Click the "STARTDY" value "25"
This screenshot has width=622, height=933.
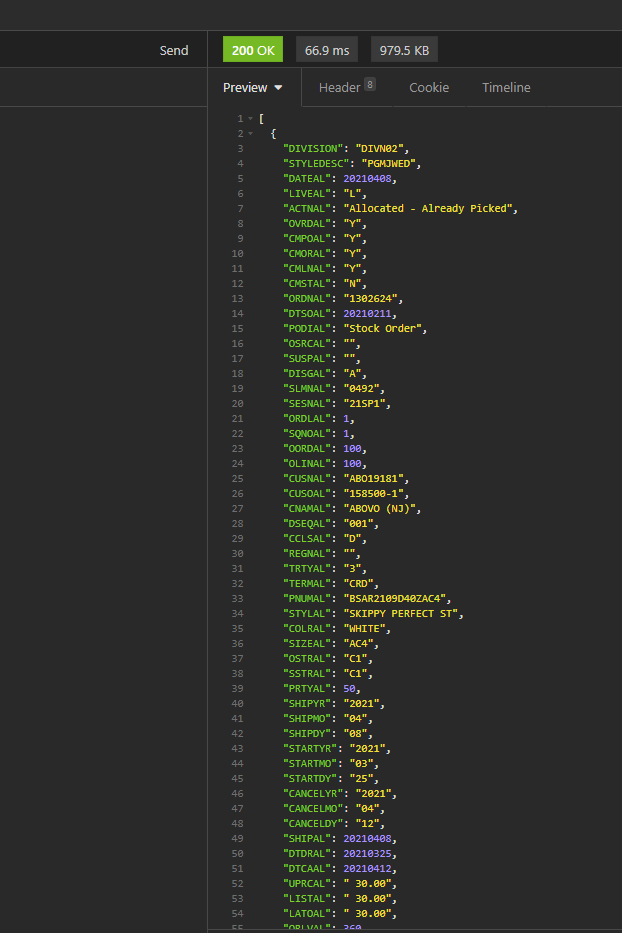(361, 779)
